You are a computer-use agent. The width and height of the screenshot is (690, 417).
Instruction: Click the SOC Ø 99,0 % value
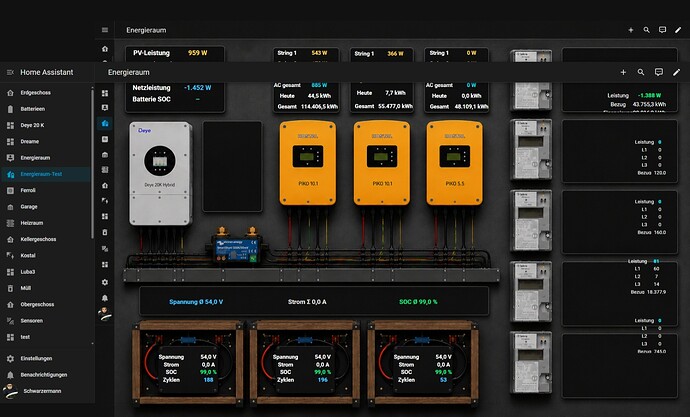418,302
